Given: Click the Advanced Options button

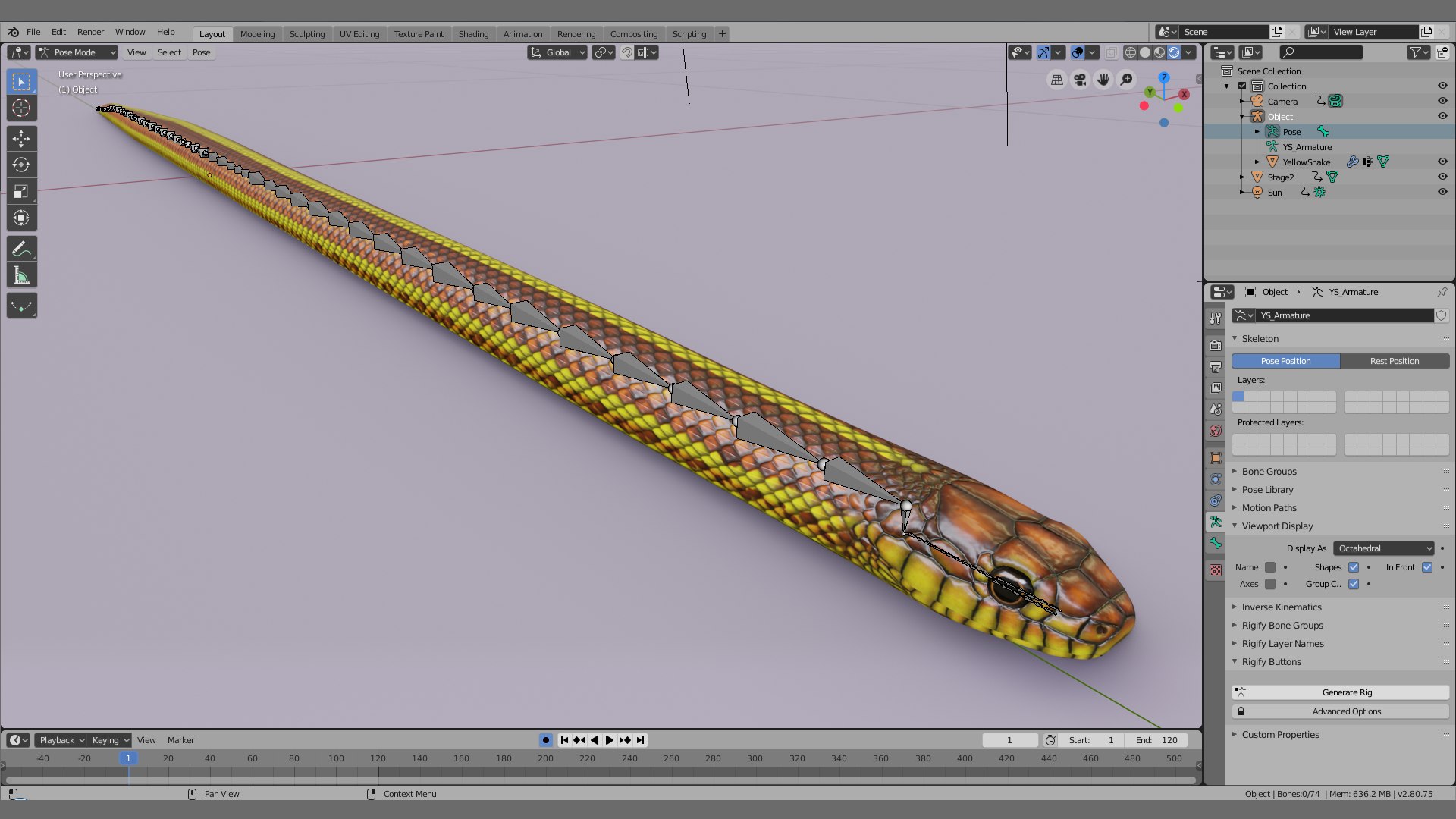Looking at the screenshot, I should (1340, 711).
